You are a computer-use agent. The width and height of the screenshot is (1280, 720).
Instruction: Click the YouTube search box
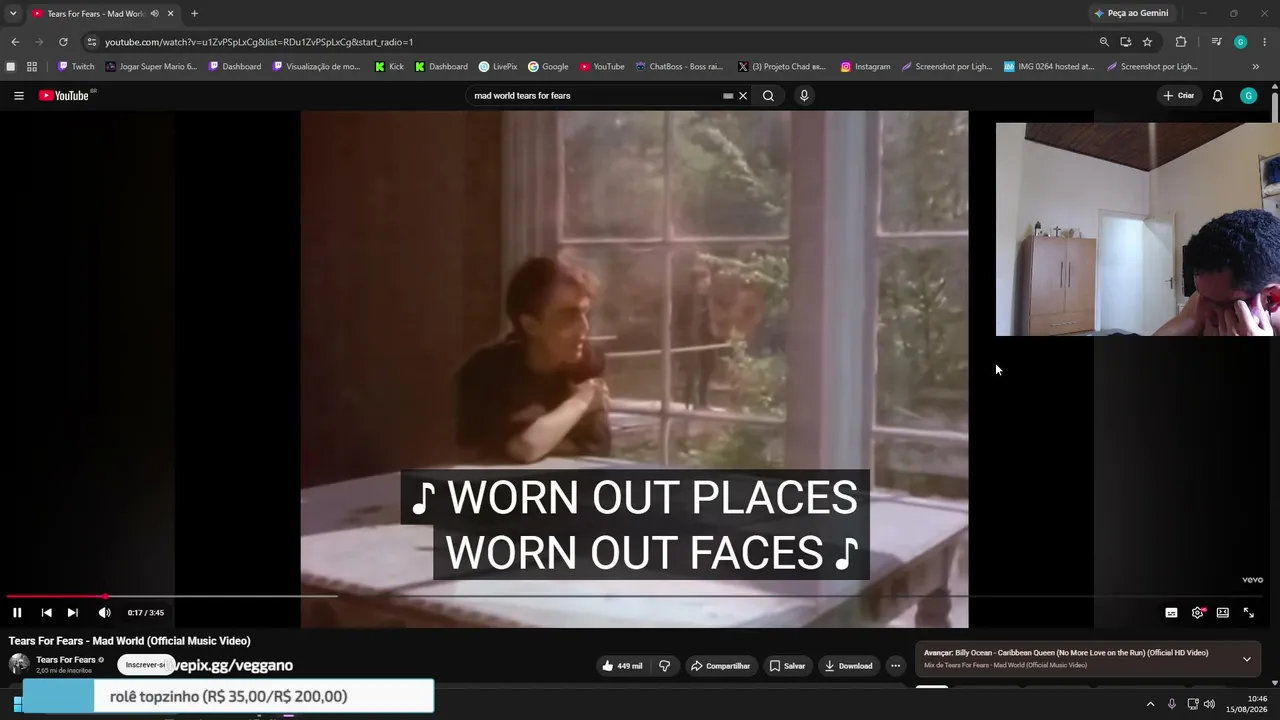(x=595, y=96)
